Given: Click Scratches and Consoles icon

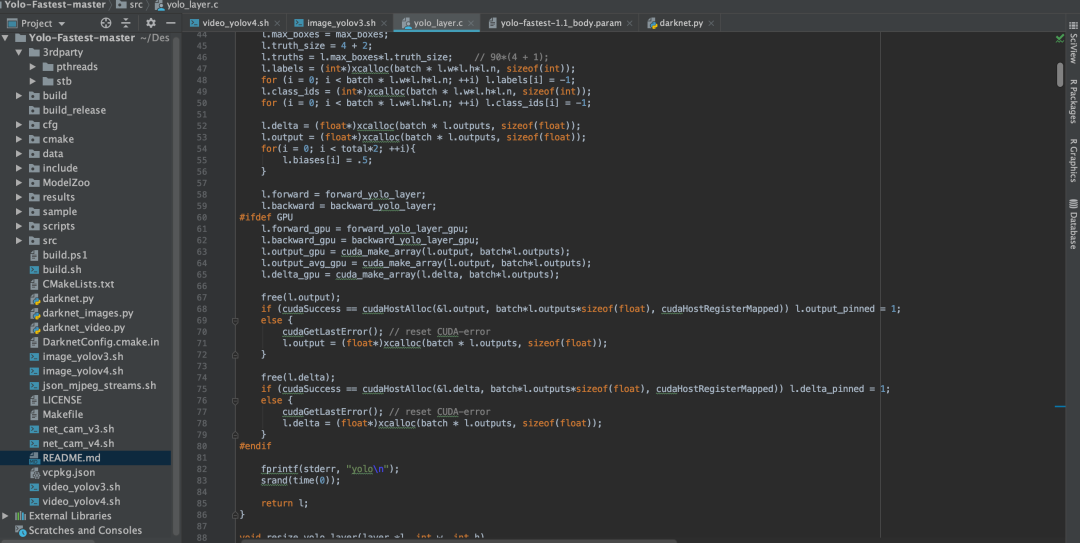Looking at the screenshot, I should pos(20,530).
